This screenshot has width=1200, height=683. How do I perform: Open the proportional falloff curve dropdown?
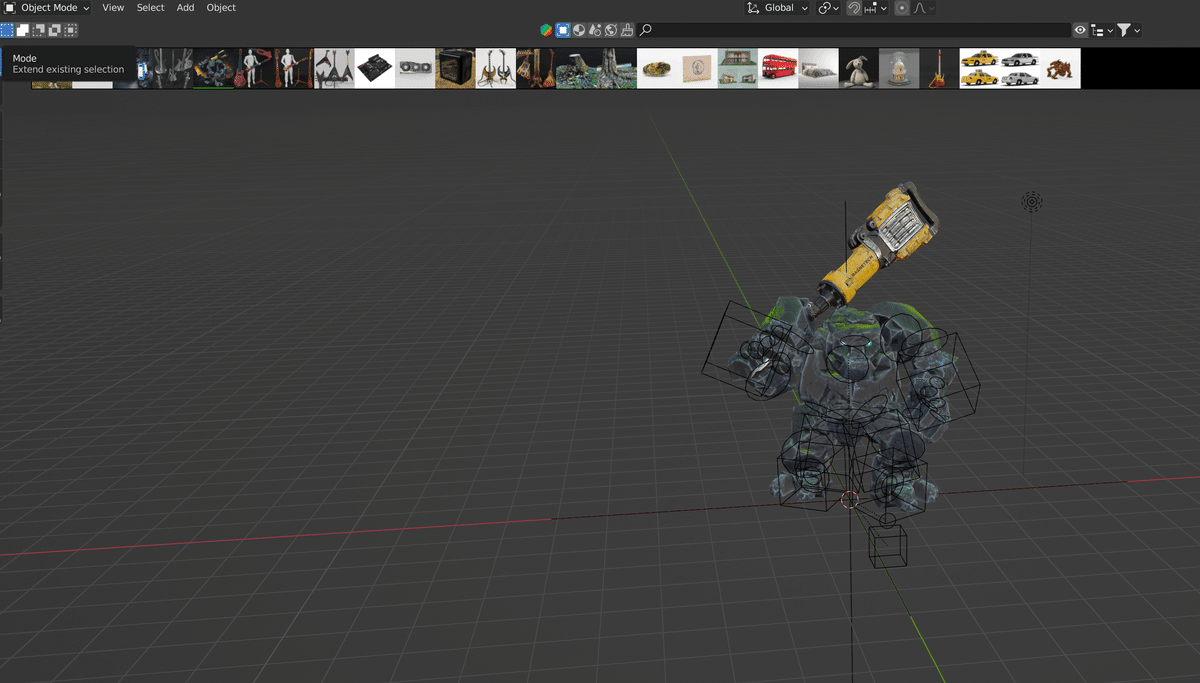click(925, 8)
